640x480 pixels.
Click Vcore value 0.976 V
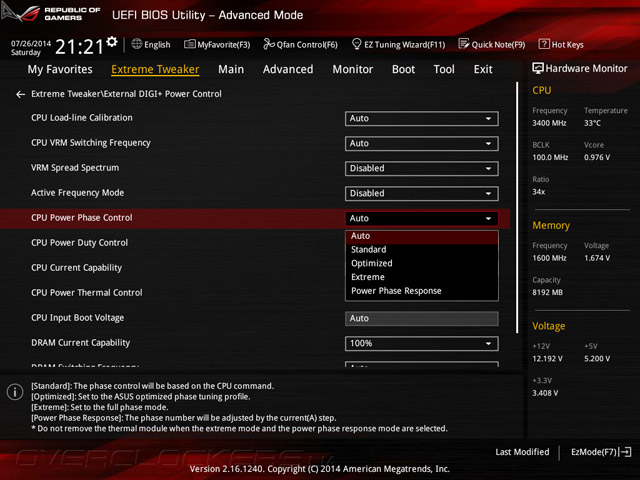(x=597, y=158)
